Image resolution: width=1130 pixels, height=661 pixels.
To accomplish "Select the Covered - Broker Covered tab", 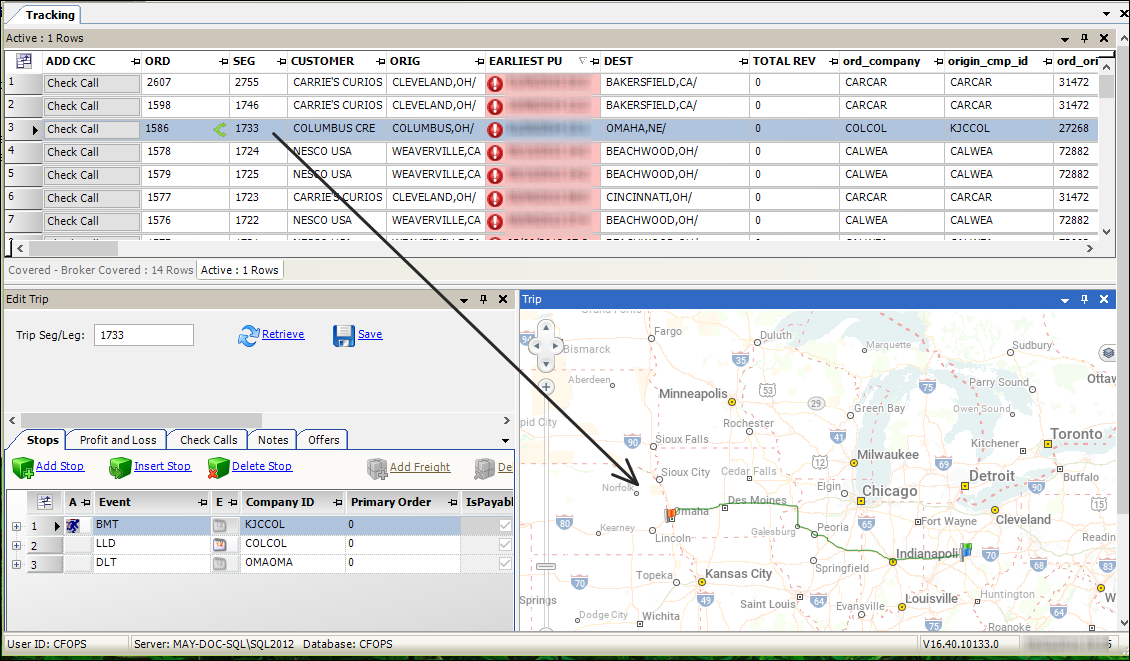I will 101,270.
